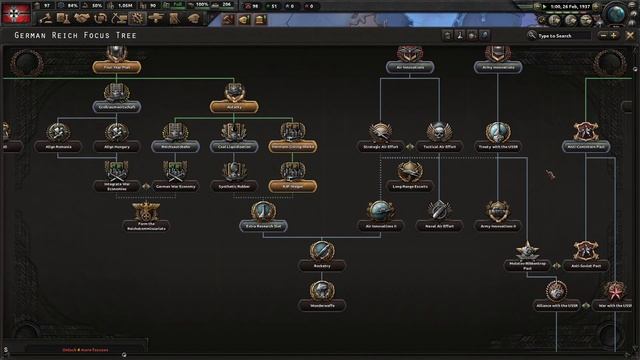Click the factories 90 indicator
Image resolution: width=640 pixels, height=360 pixels.
click(x=149, y=6)
